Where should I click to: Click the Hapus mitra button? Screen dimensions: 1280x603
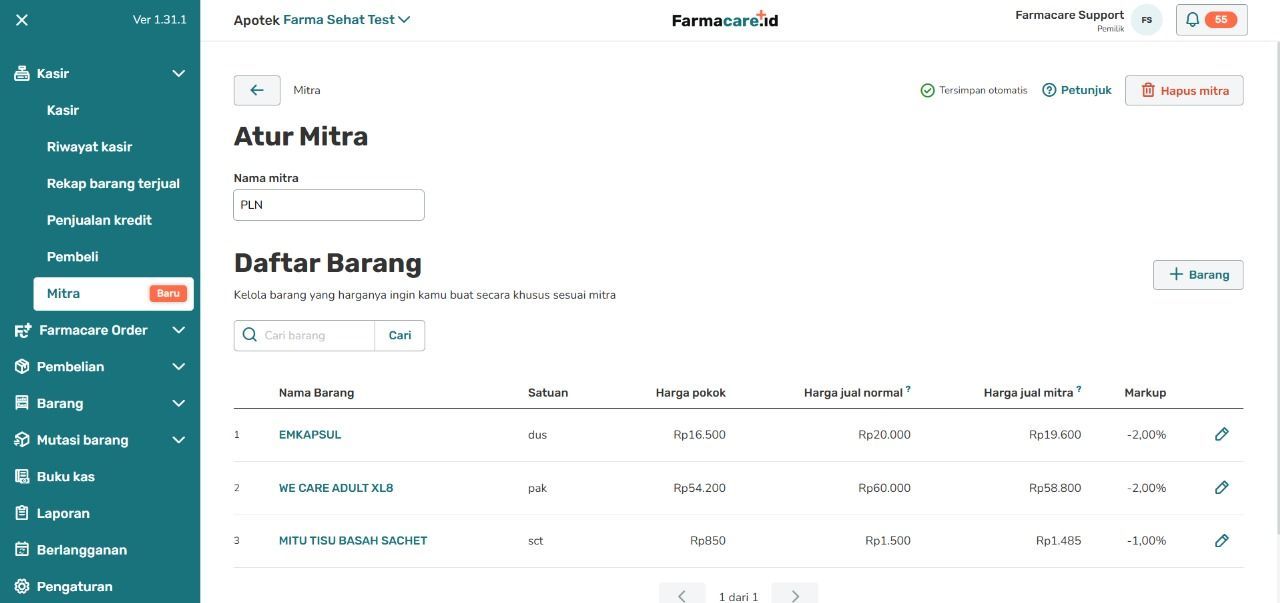[1184, 90]
